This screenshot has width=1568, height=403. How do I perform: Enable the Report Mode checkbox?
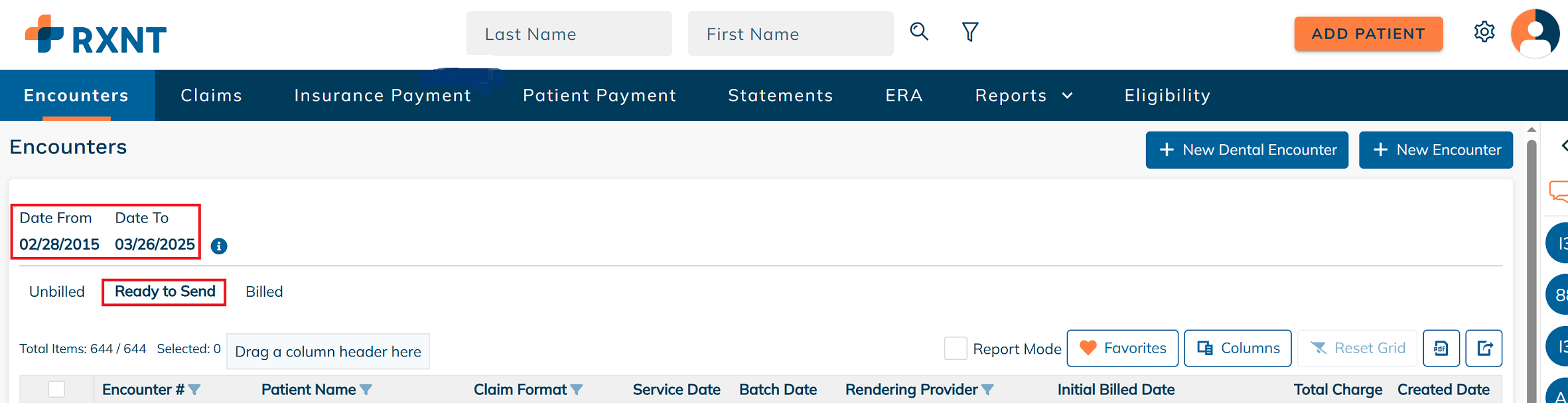coord(956,349)
